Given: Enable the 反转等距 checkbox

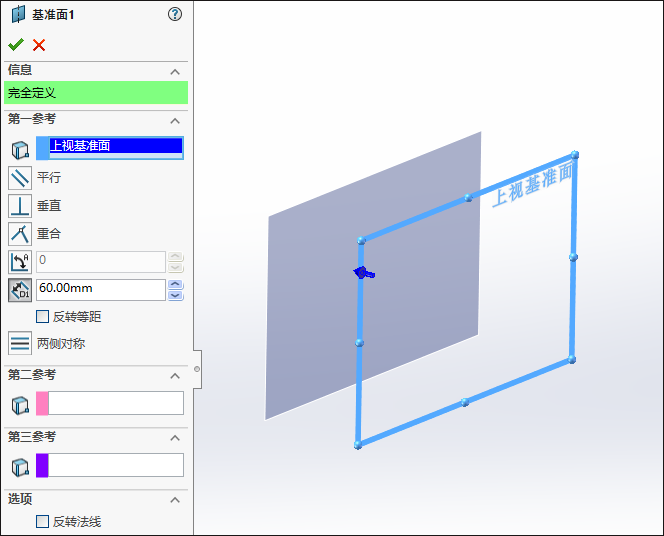Looking at the screenshot, I should 42,316.
